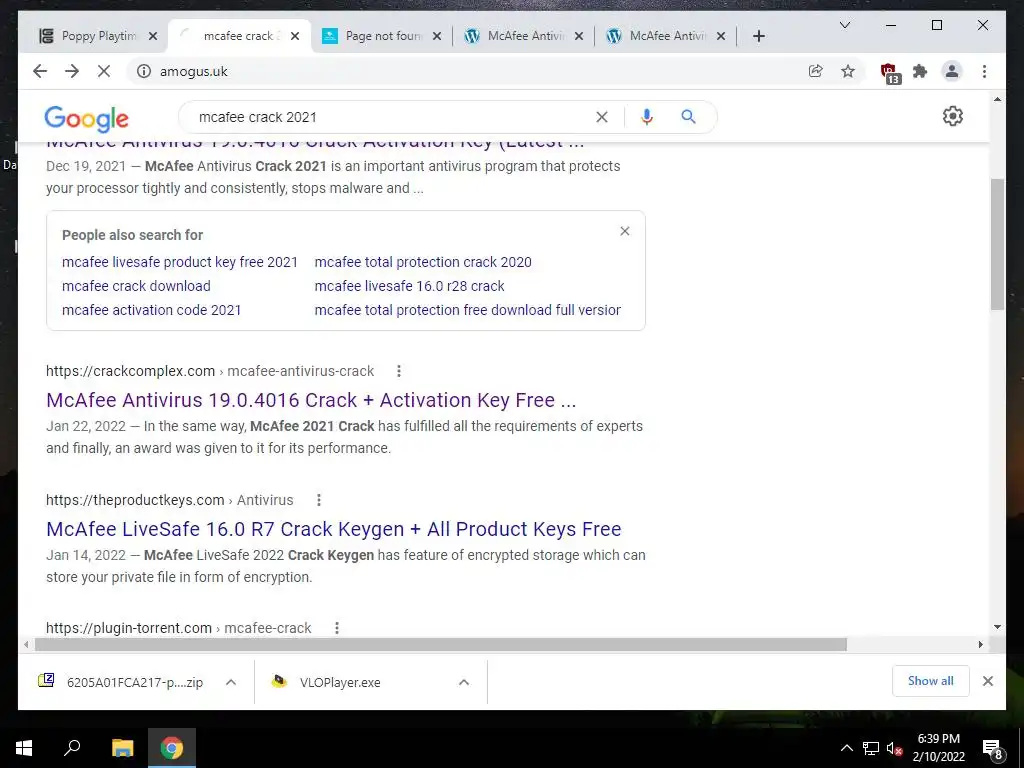Open Windows taskbar search
Image resolution: width=1024 pixels, height=768 pixels.
(72, 748)
